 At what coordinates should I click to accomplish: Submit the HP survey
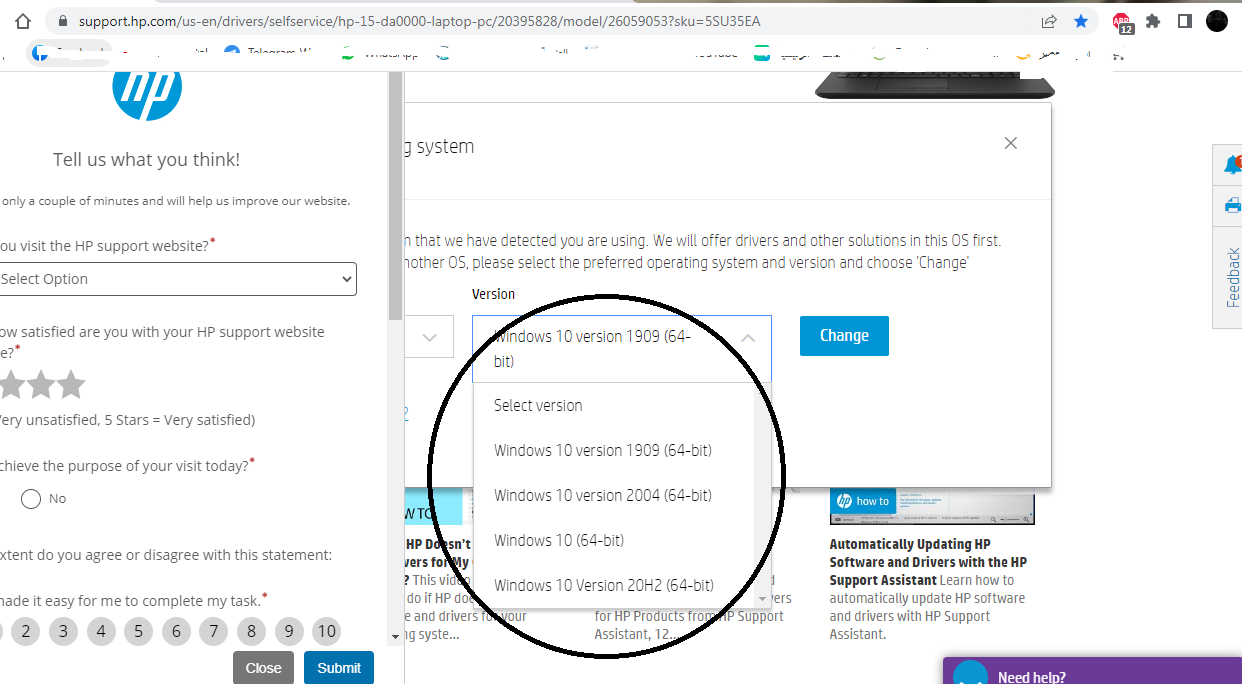(339, 668)
